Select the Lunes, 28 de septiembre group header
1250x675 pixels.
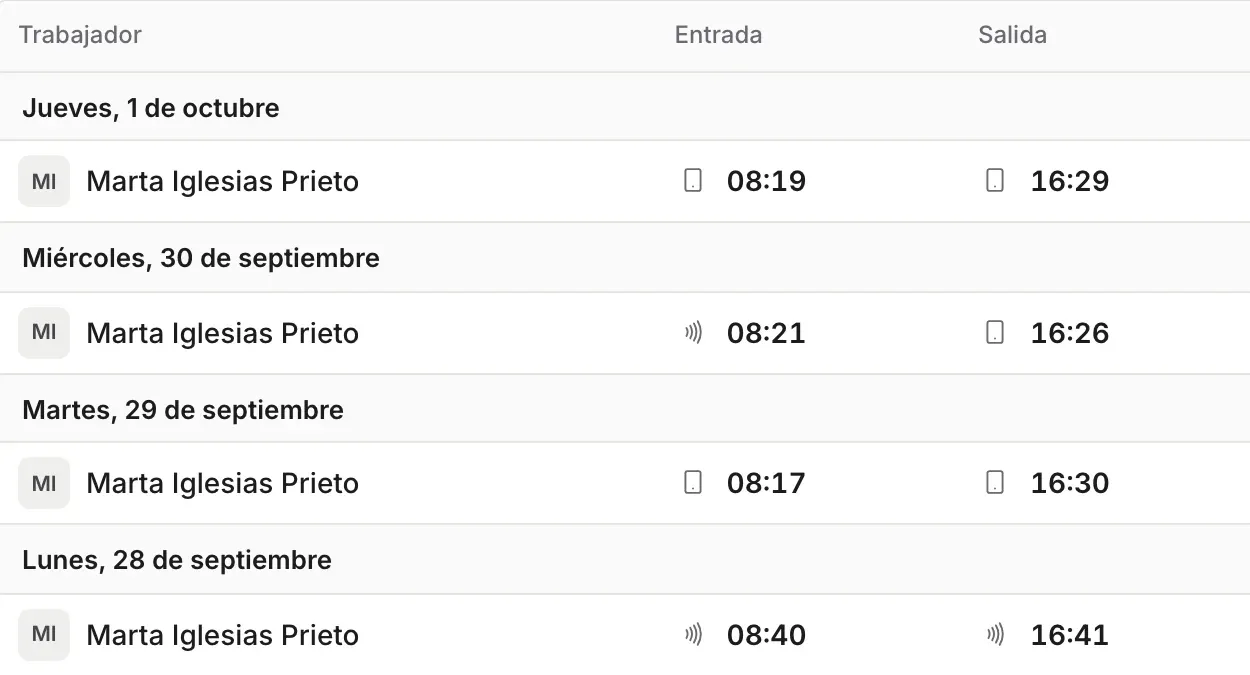625,560
